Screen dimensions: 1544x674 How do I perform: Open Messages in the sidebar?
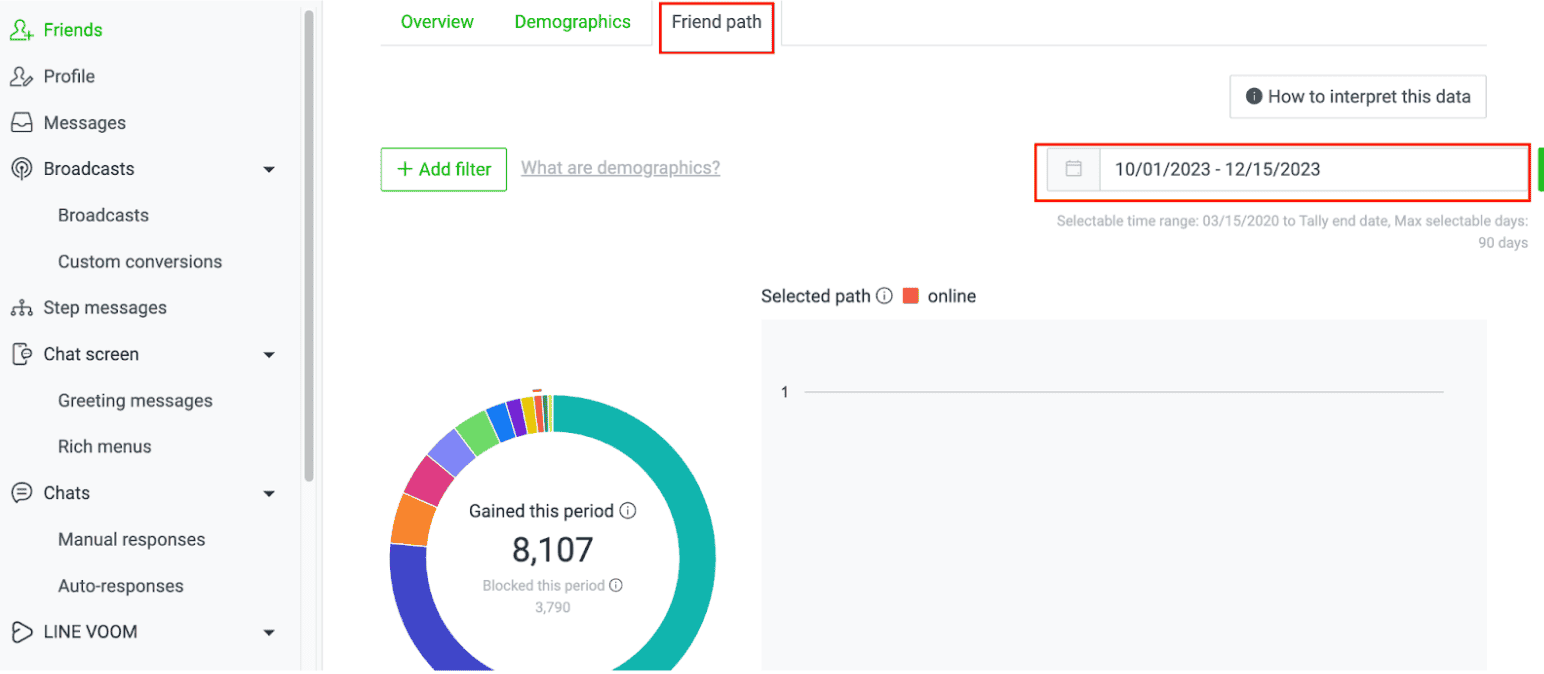(85, 123)
